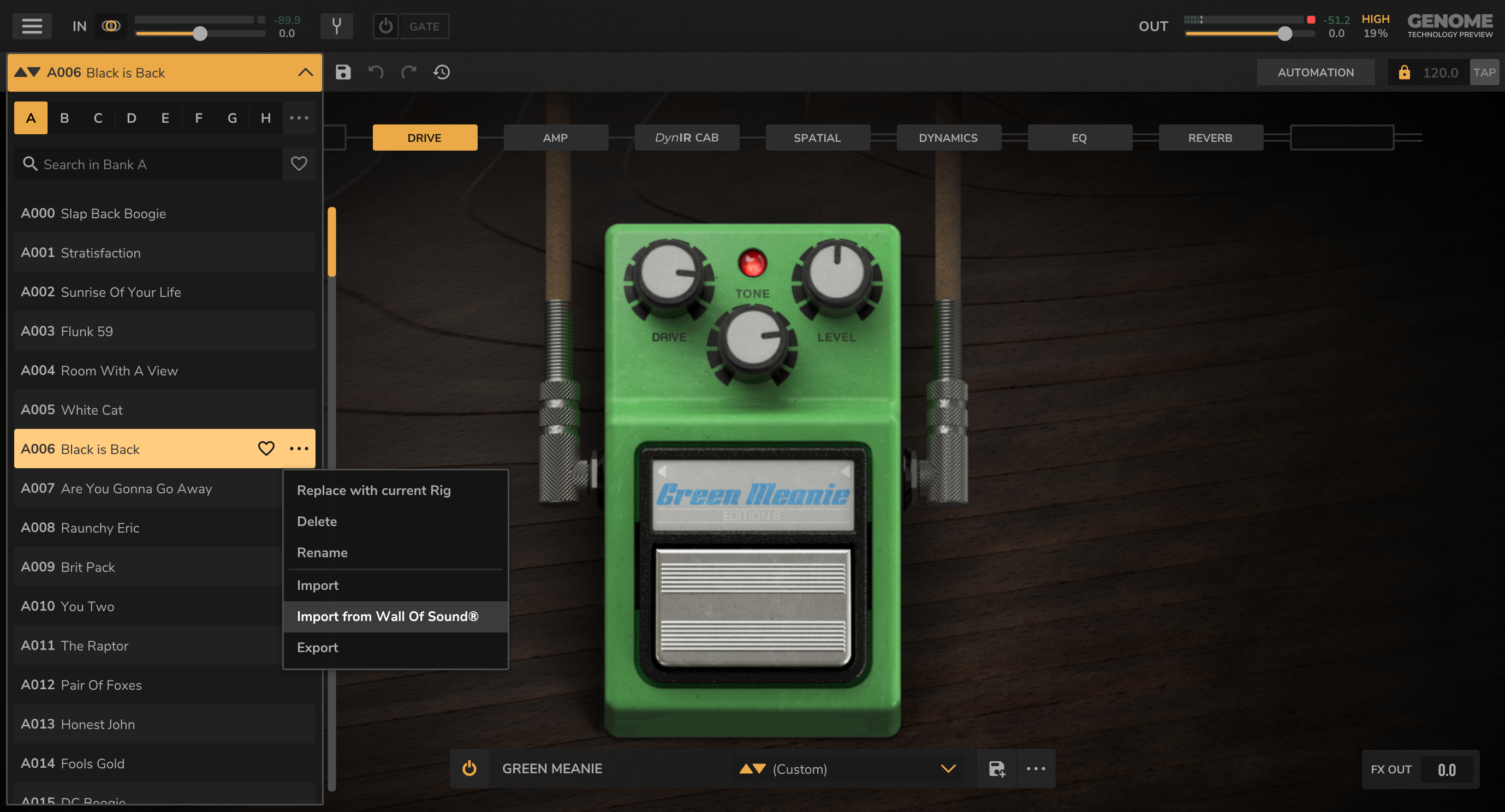Focus the Search in Bank A field

click(x=148, y=164)
